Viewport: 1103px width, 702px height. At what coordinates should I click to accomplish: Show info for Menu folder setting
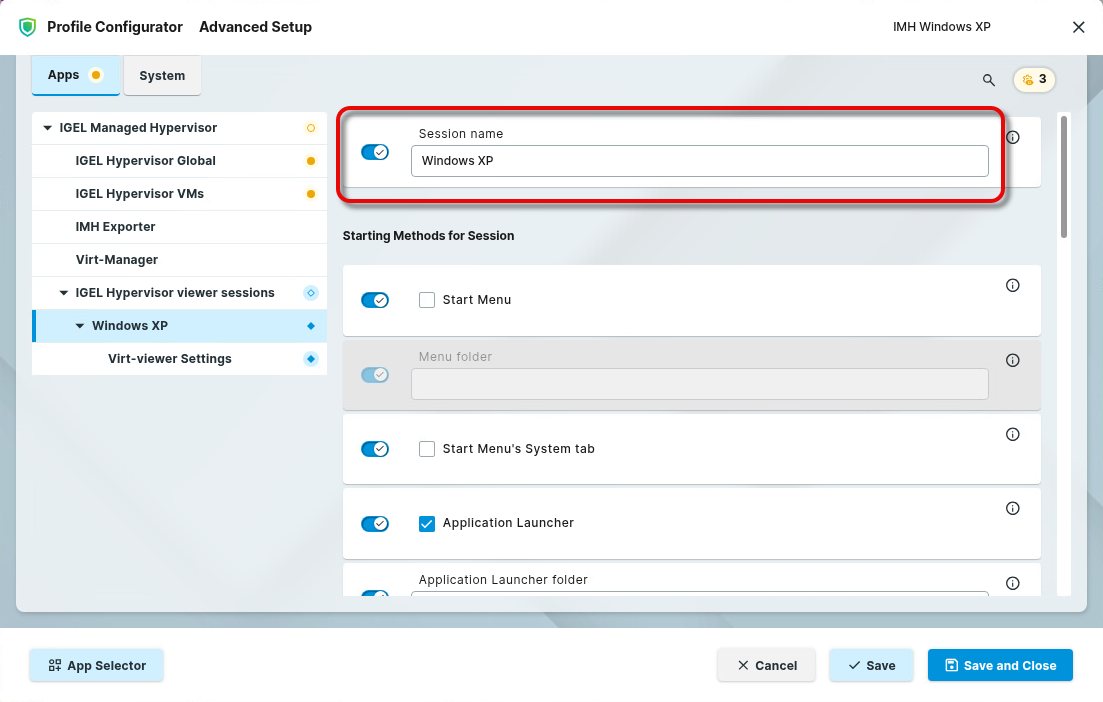click(x=1012, y=360)
